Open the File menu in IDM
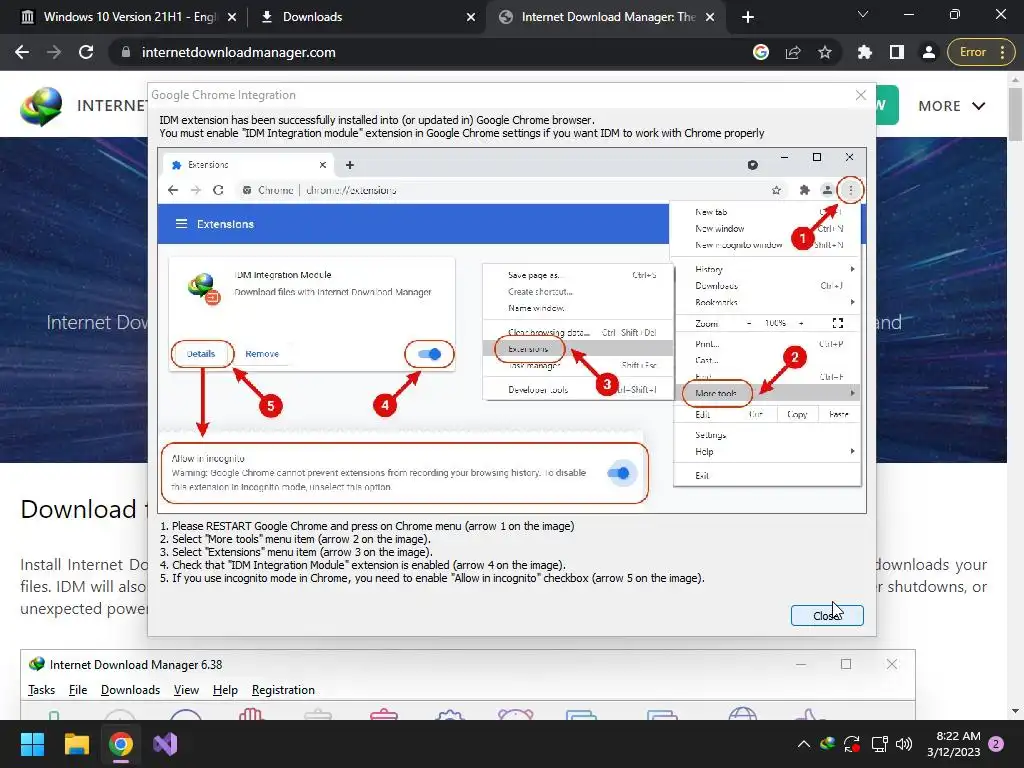Screen dimensions: 1024x768 78,690
